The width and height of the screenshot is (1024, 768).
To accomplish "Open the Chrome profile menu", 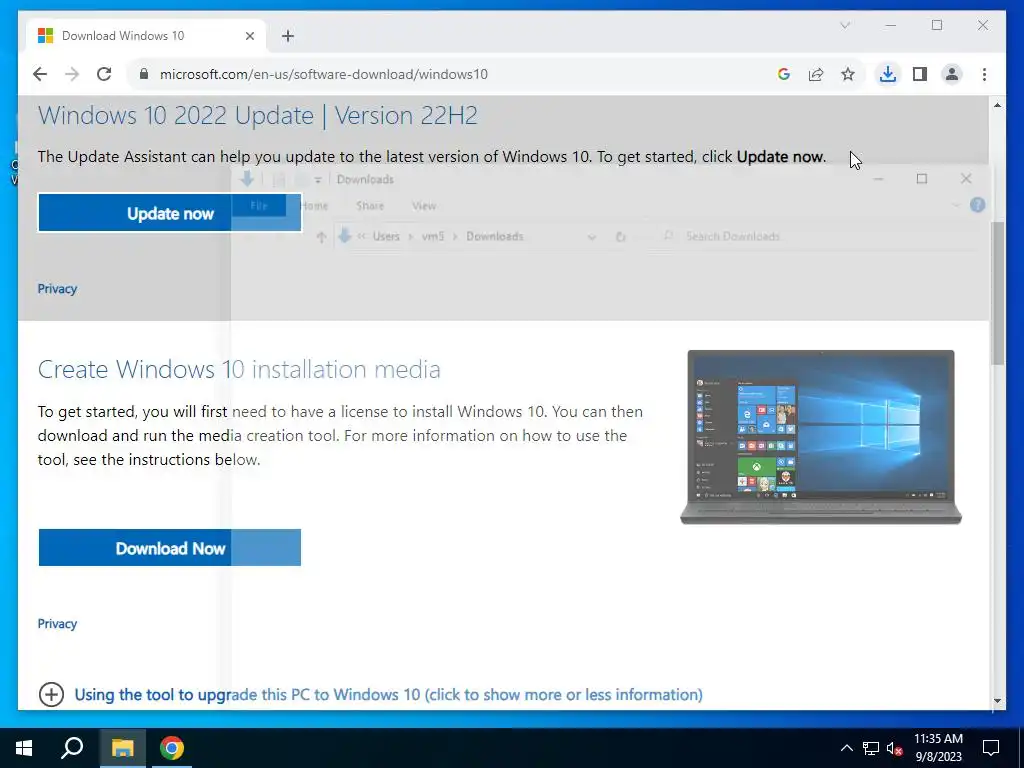I will coord(952,74).
